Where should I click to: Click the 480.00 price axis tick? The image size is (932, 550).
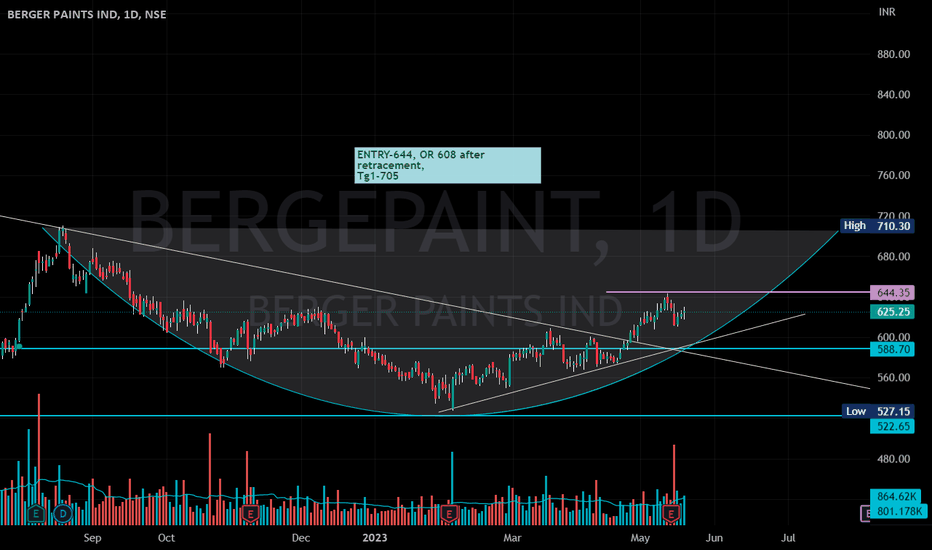tap(893, 459)
